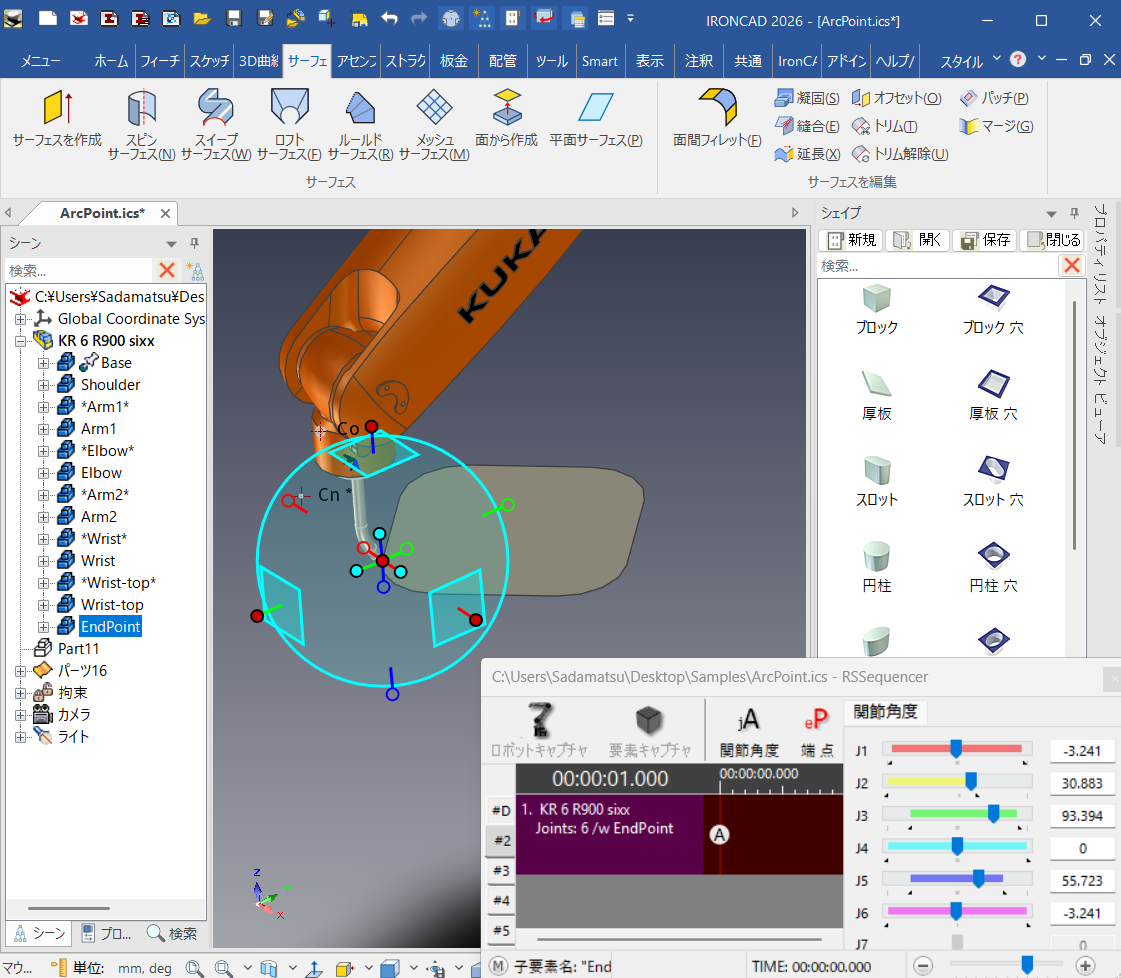
Task: Click 開く button in シェイプ panel
Action: pos(918,240)
